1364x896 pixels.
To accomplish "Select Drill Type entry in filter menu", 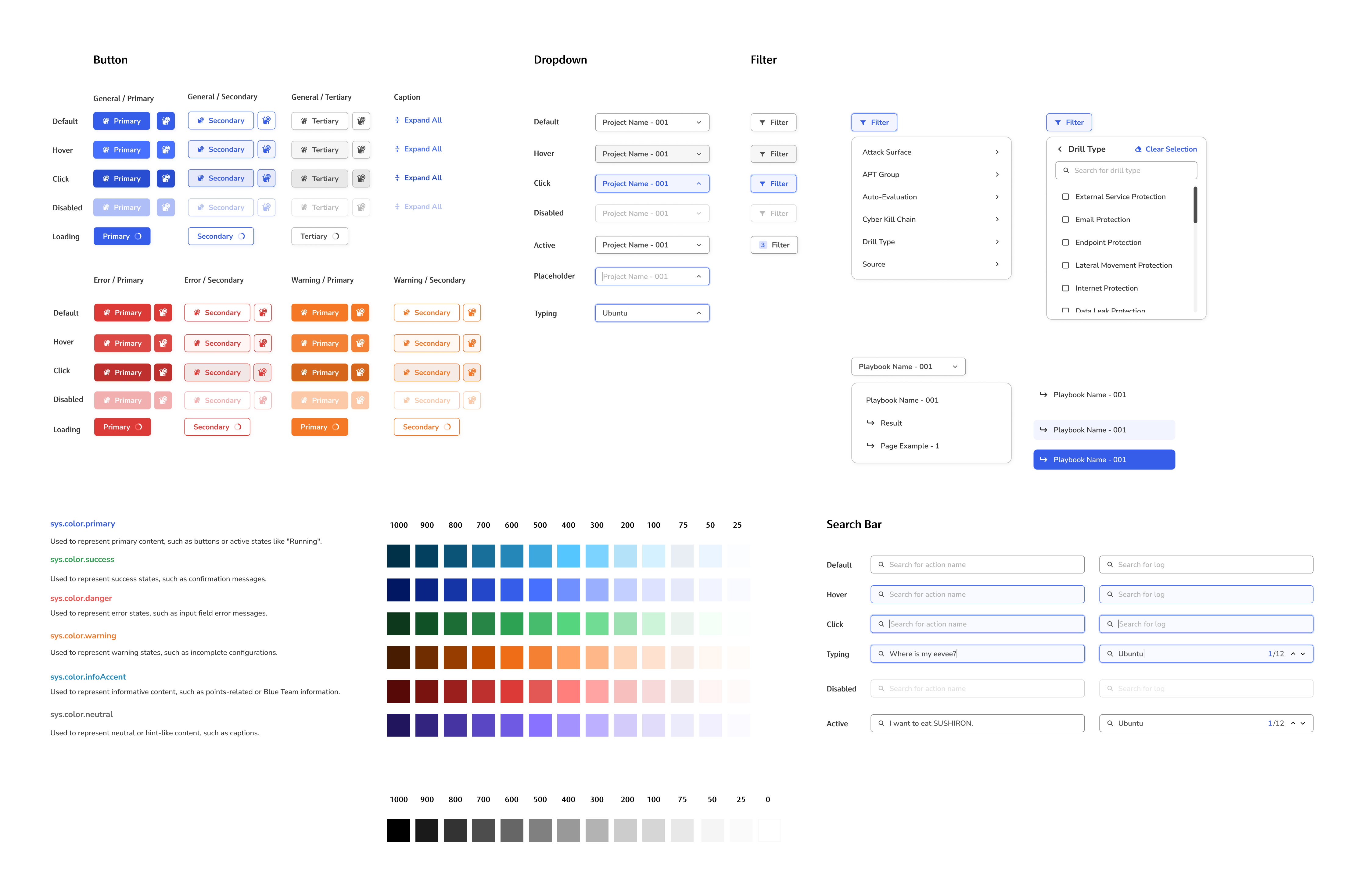I will coord(931,242).
